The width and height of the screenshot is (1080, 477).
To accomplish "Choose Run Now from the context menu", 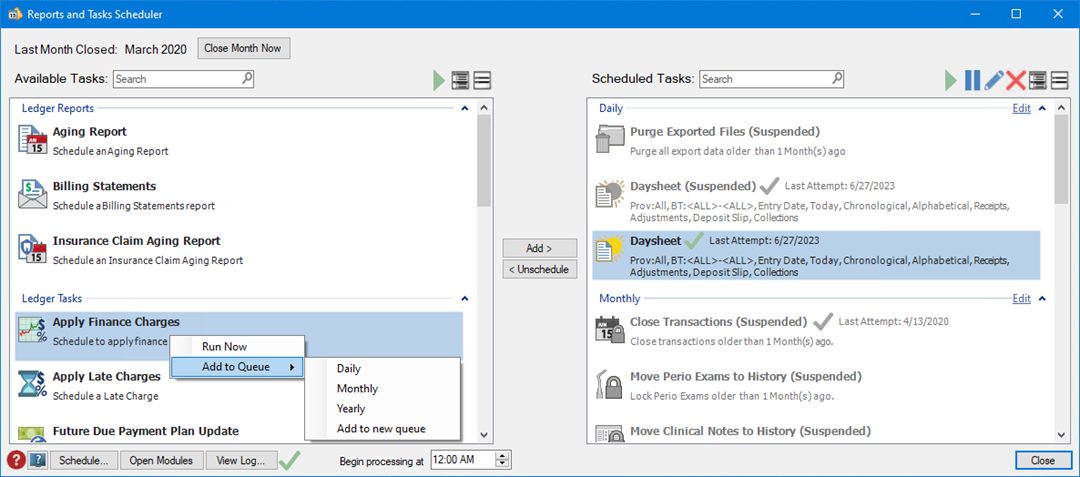I will pyautogui.click(x=224, y=346).
